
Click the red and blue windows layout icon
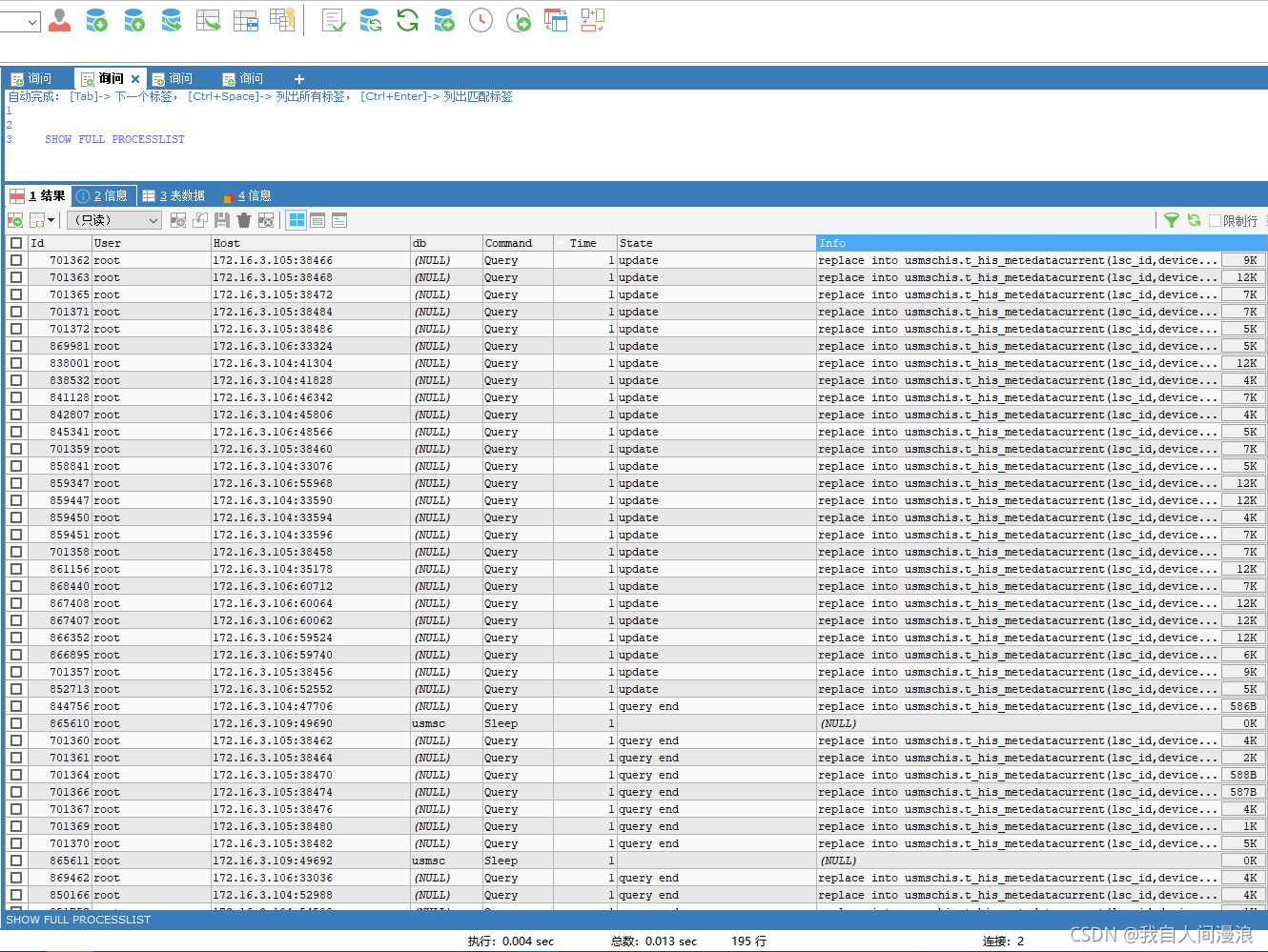coord(556,19)
